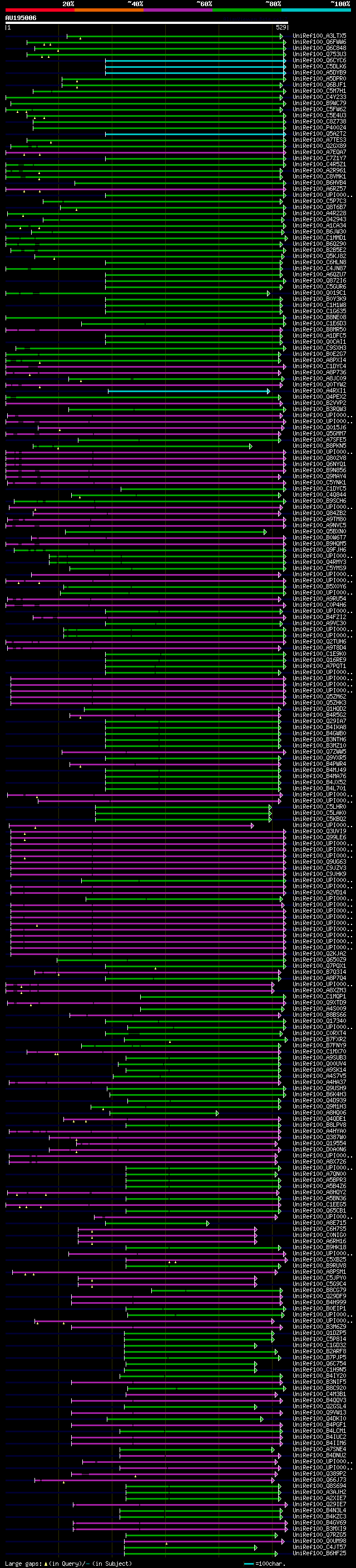Click the UniRef100_B4FZI2 label
Viewport: 356px width, 1568px height.
coord(319,618)
